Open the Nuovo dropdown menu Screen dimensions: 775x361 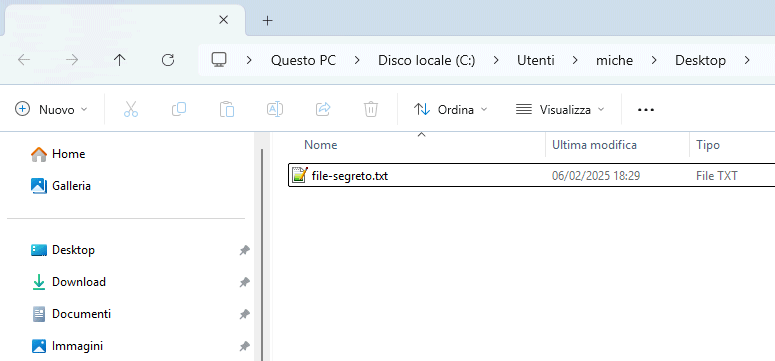(51, 109)
